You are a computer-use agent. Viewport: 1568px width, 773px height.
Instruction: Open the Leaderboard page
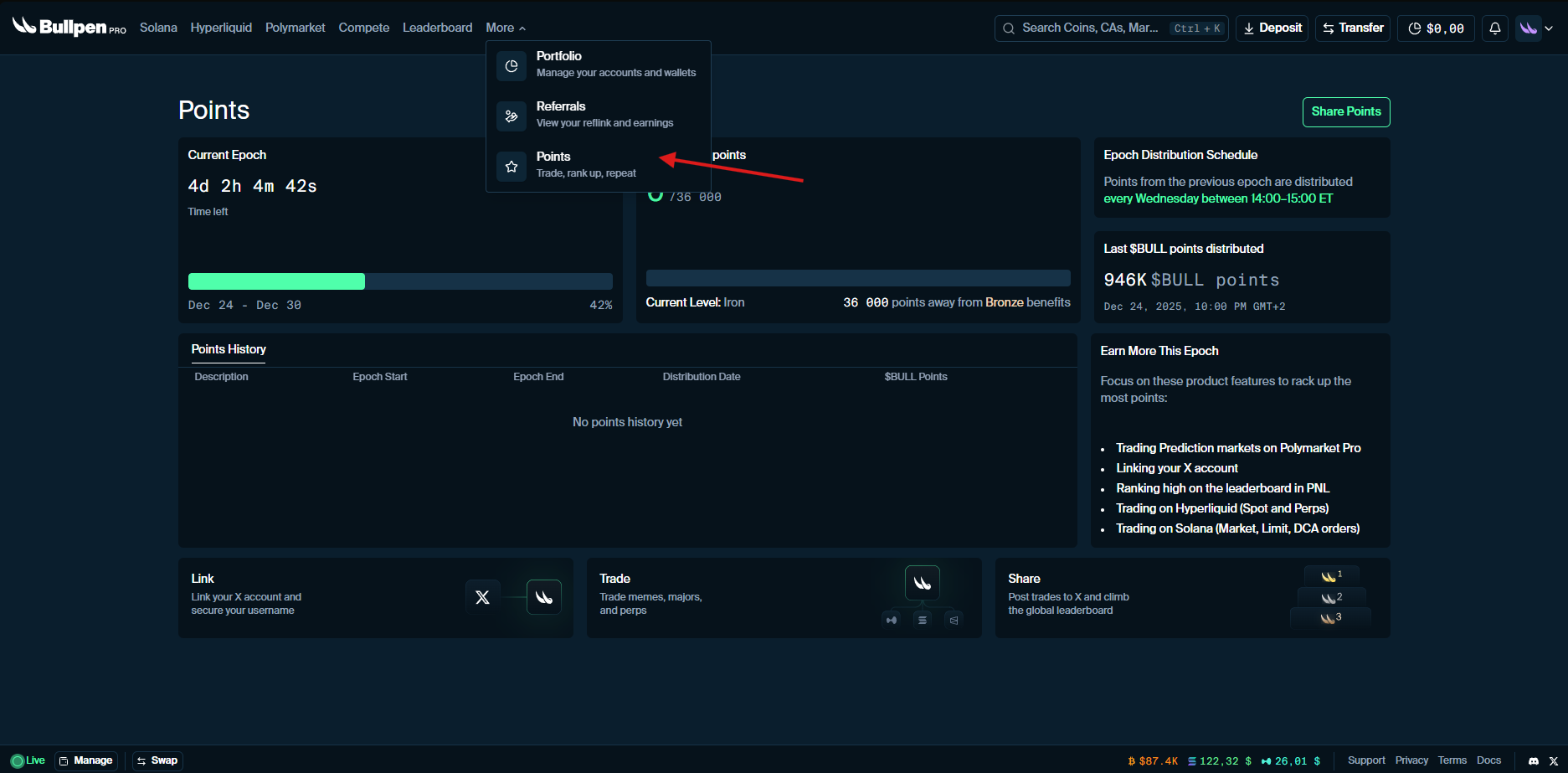click(437, 28)
